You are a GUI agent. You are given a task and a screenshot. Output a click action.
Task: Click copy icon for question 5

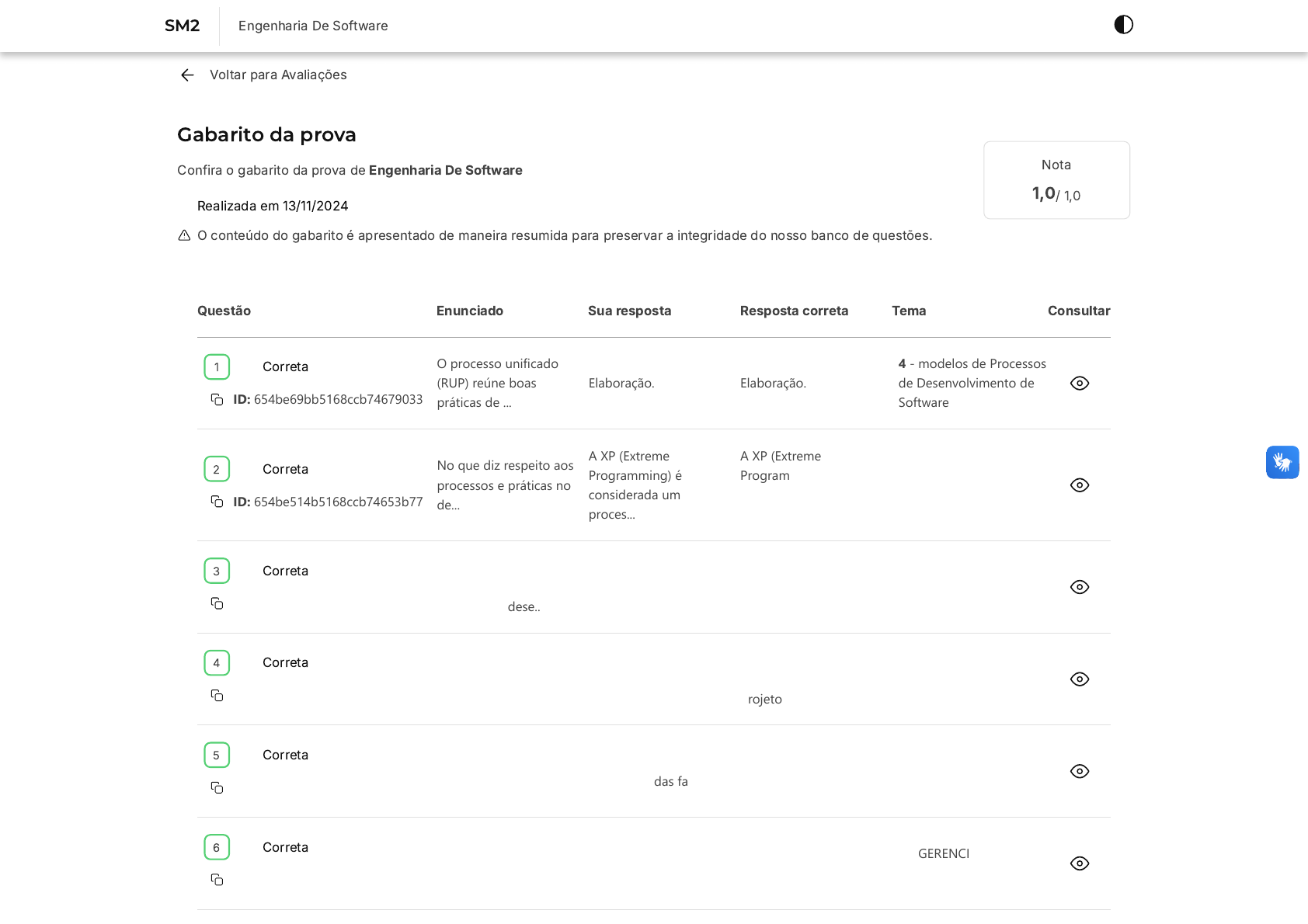pos(217,788)
